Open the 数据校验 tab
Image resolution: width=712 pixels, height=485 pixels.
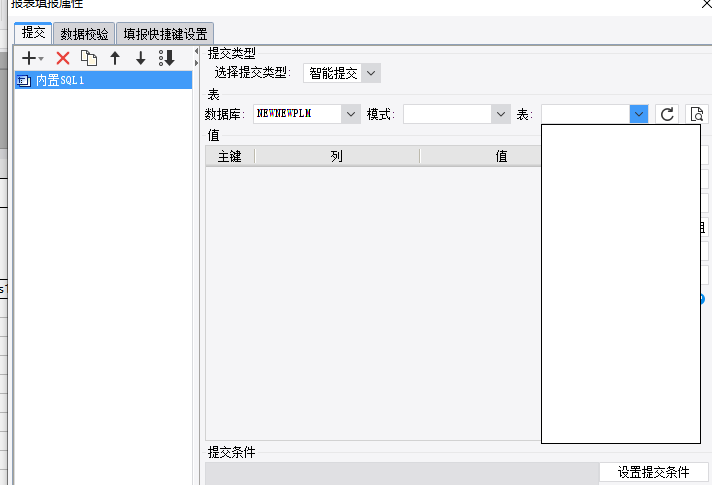pos(84,34)
